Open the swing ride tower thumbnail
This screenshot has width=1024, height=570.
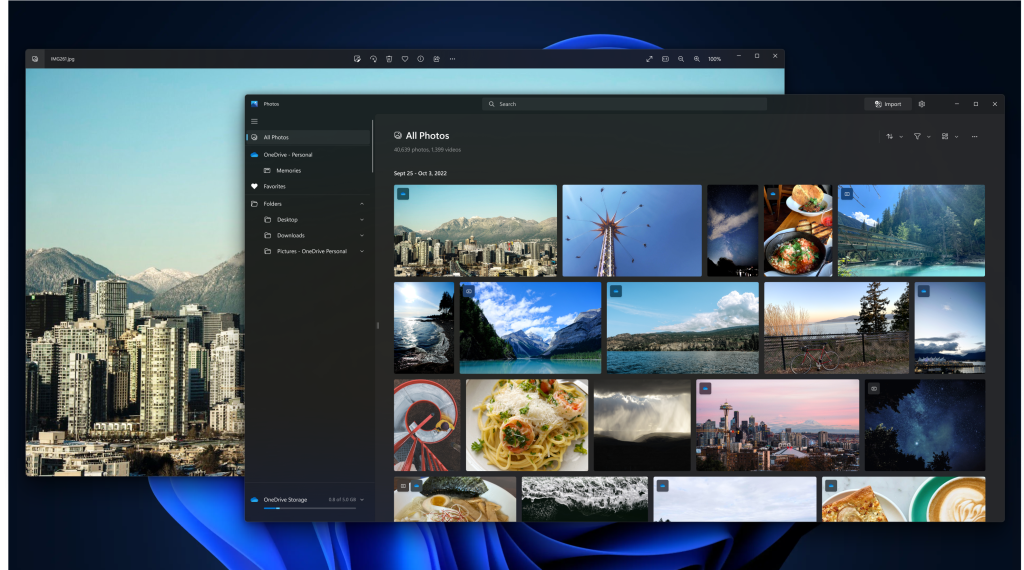coord(632,230)
